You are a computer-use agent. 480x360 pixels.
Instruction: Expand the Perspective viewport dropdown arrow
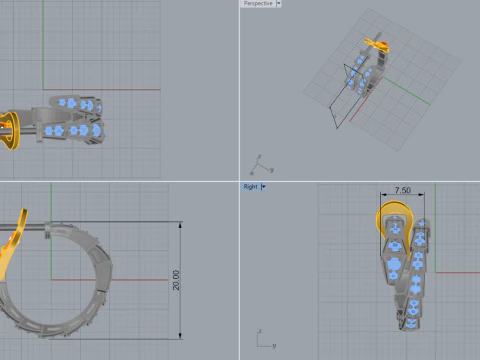[279, 3]
